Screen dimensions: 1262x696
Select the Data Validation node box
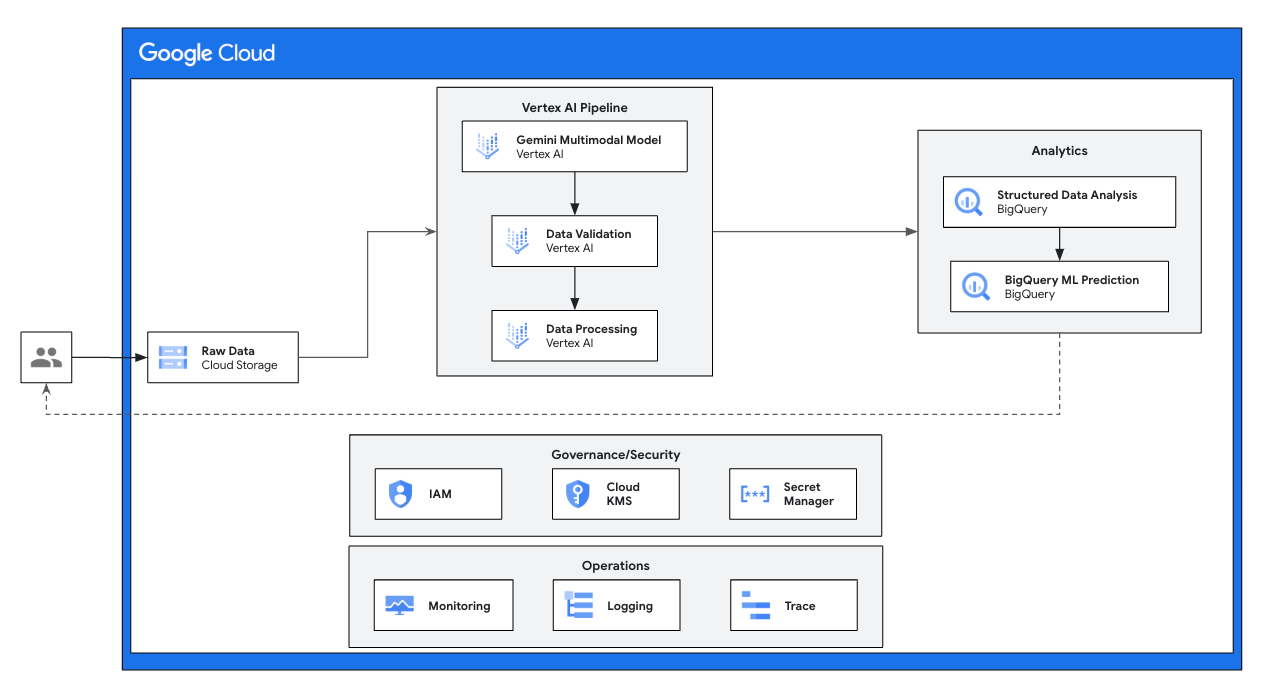[x=574, y=241]
